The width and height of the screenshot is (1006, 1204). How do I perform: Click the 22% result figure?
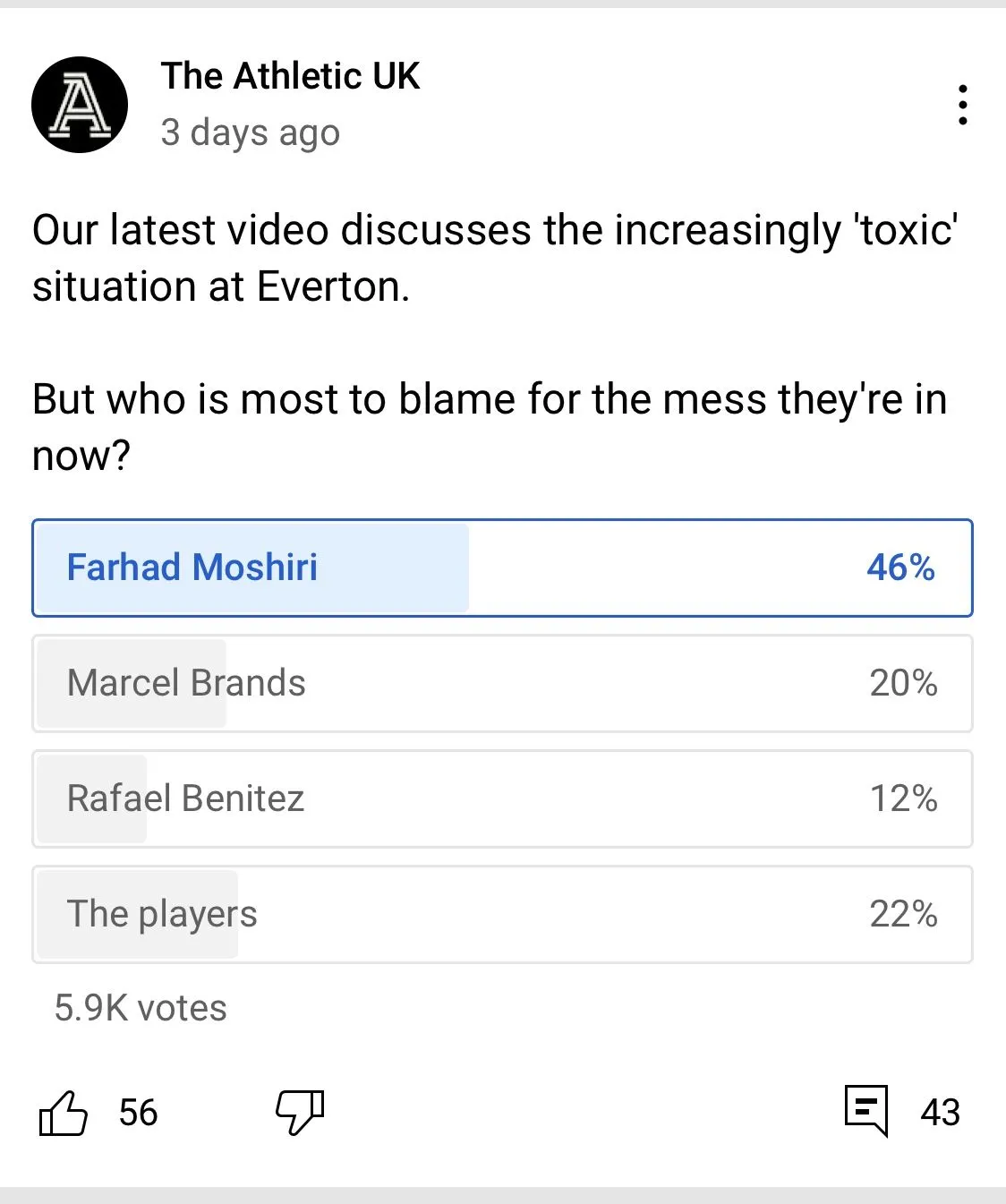pos(903,914)
